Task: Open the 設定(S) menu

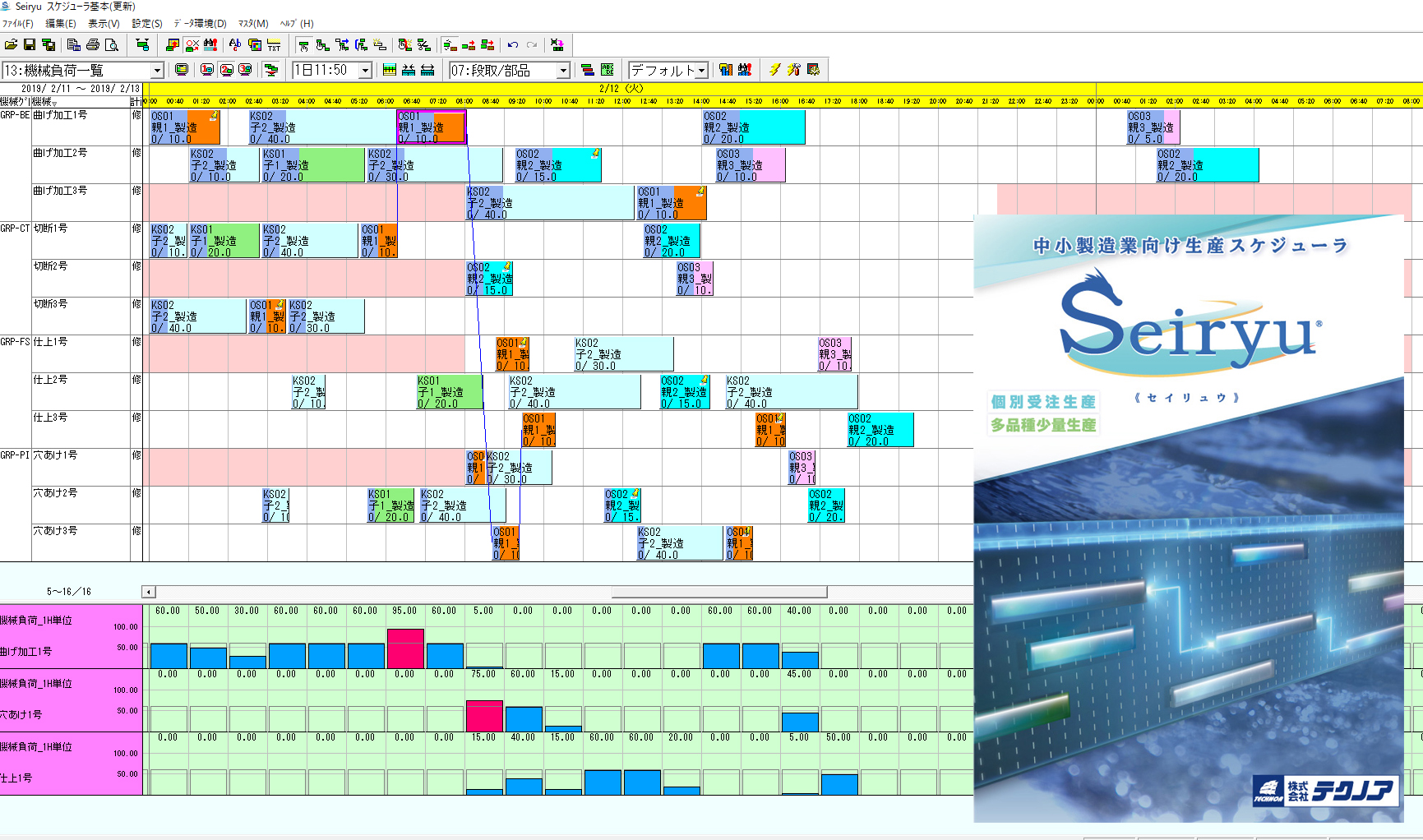Action: pyautogui.click(x=147, y=24)
